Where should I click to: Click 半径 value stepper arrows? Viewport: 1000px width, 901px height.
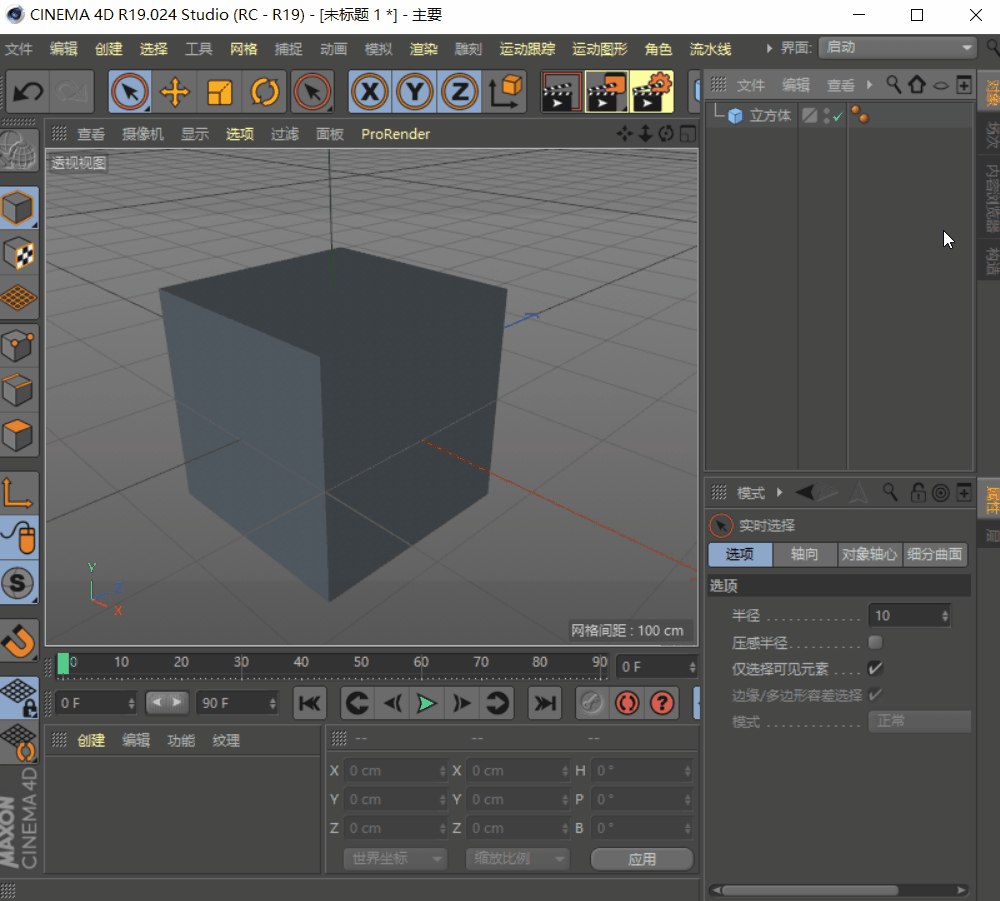tap(945, 615)
